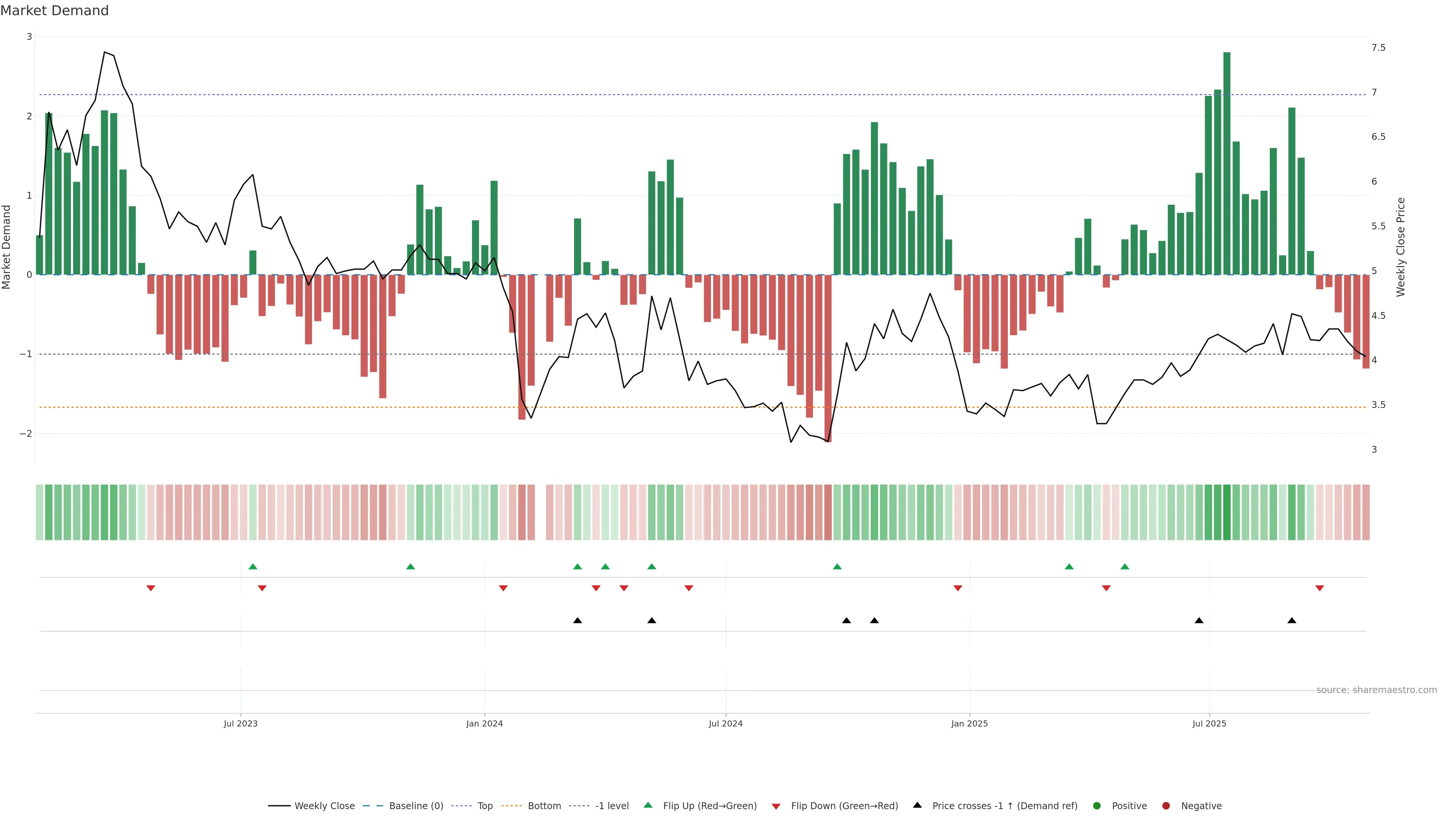Click the green Positive legend dot
The height and width of the screenshot is (819, 1456).
tap(1097, 806)
